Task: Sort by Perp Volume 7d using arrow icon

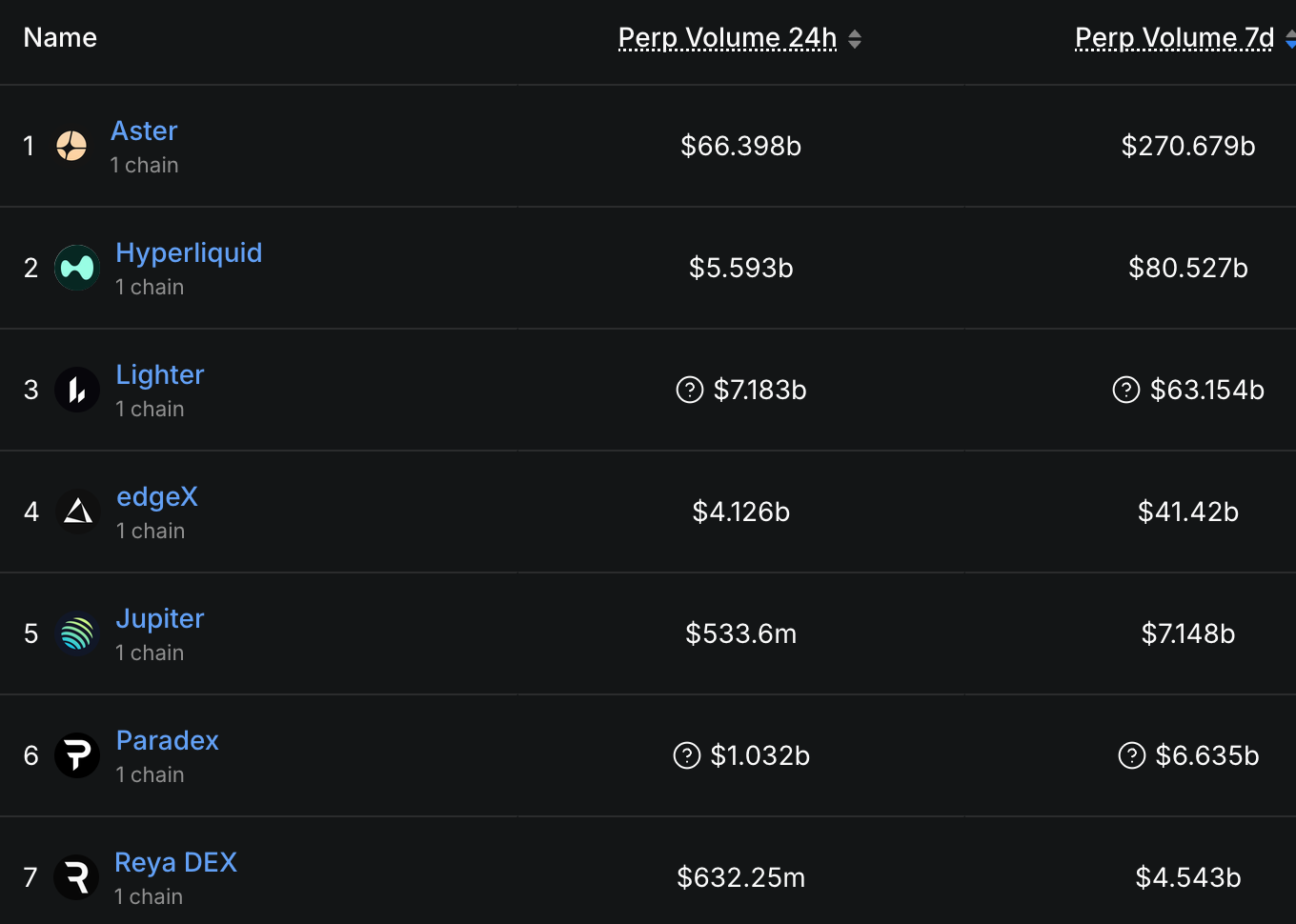Action: pyautogui.click(x=1290, y=39)
